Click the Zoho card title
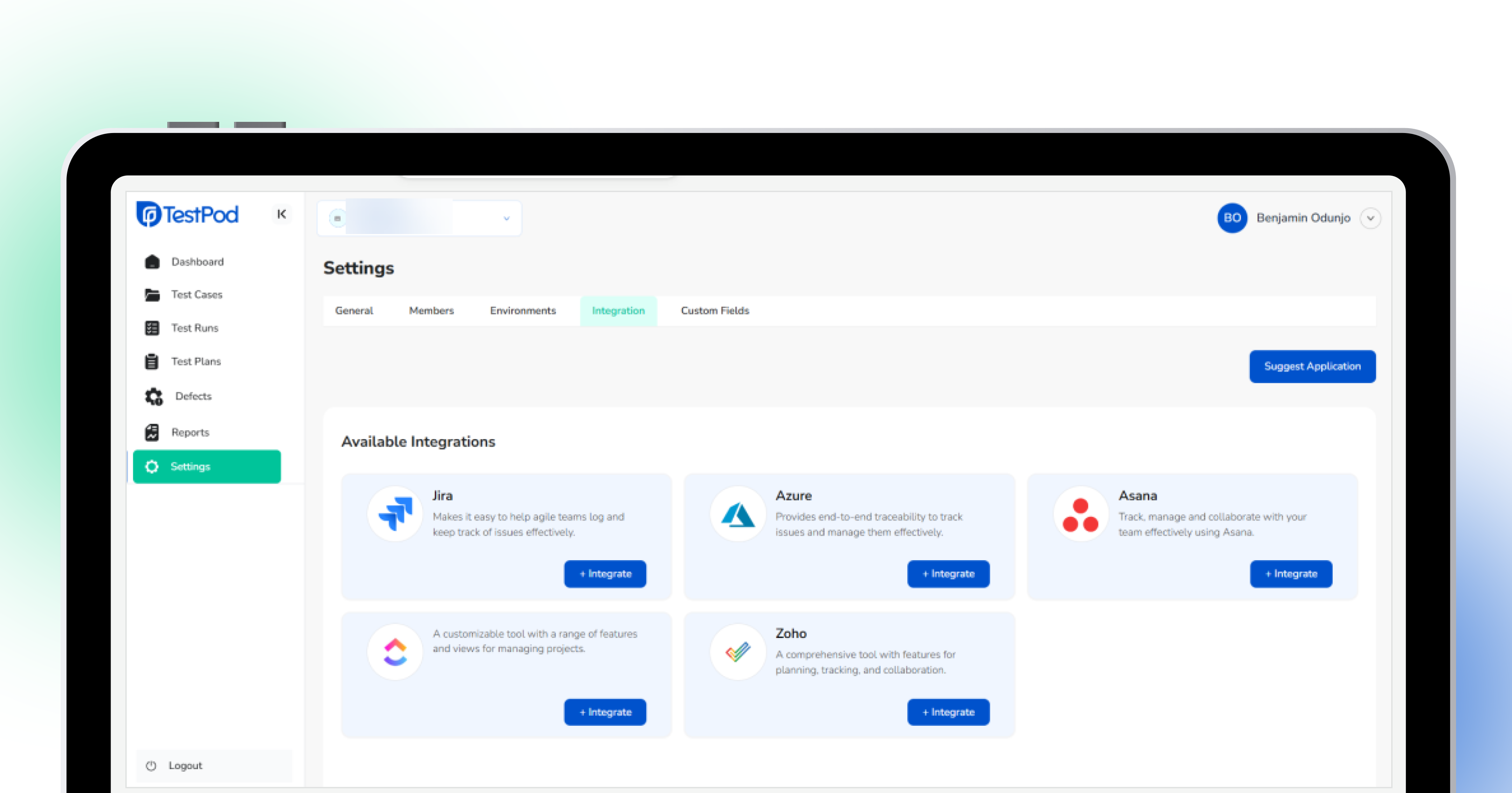This screenshot has width=1512, height=793. click(x=791, y=633)
